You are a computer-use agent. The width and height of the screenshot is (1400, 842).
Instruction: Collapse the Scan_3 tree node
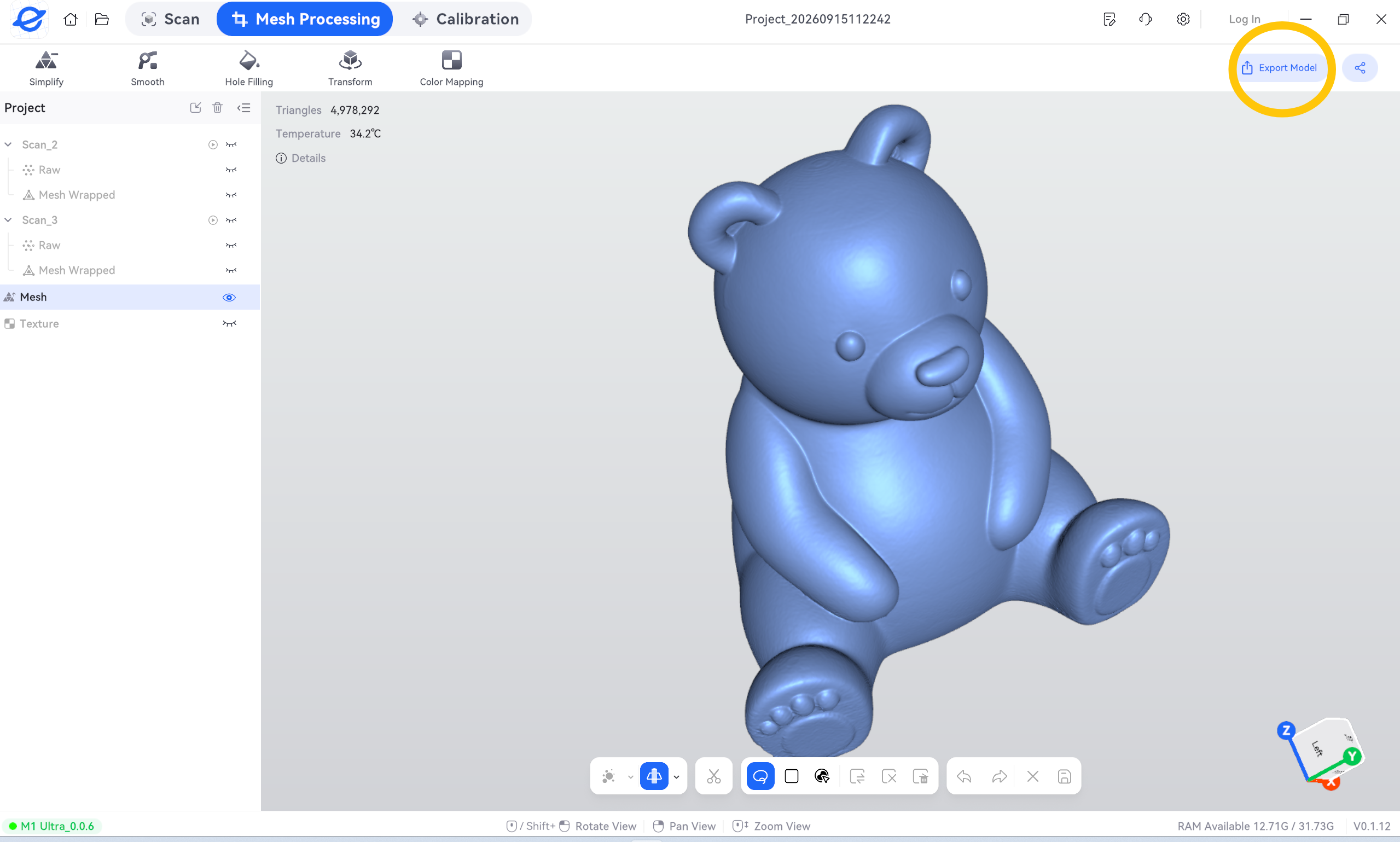[x=8, y=220]
